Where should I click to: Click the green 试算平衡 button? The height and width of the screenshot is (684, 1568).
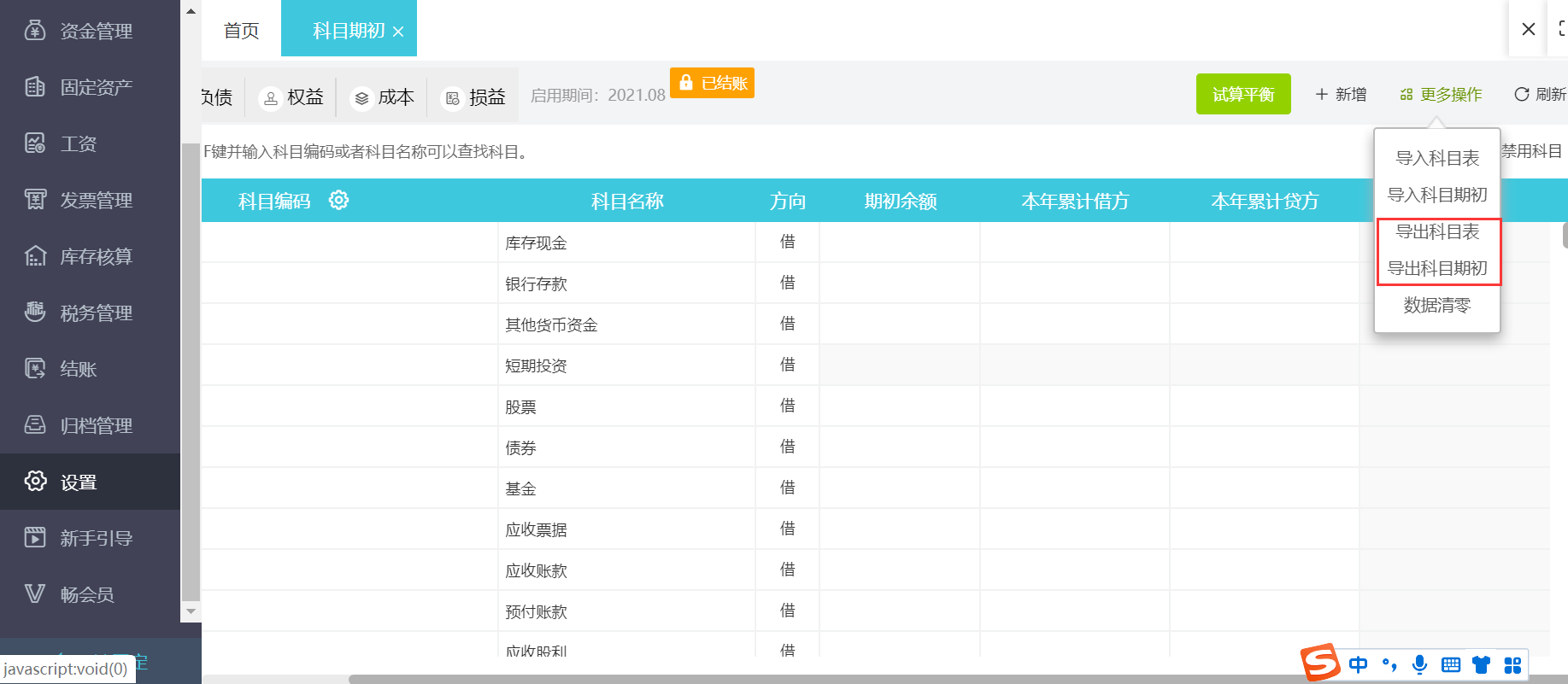(x=1242, y=94)
